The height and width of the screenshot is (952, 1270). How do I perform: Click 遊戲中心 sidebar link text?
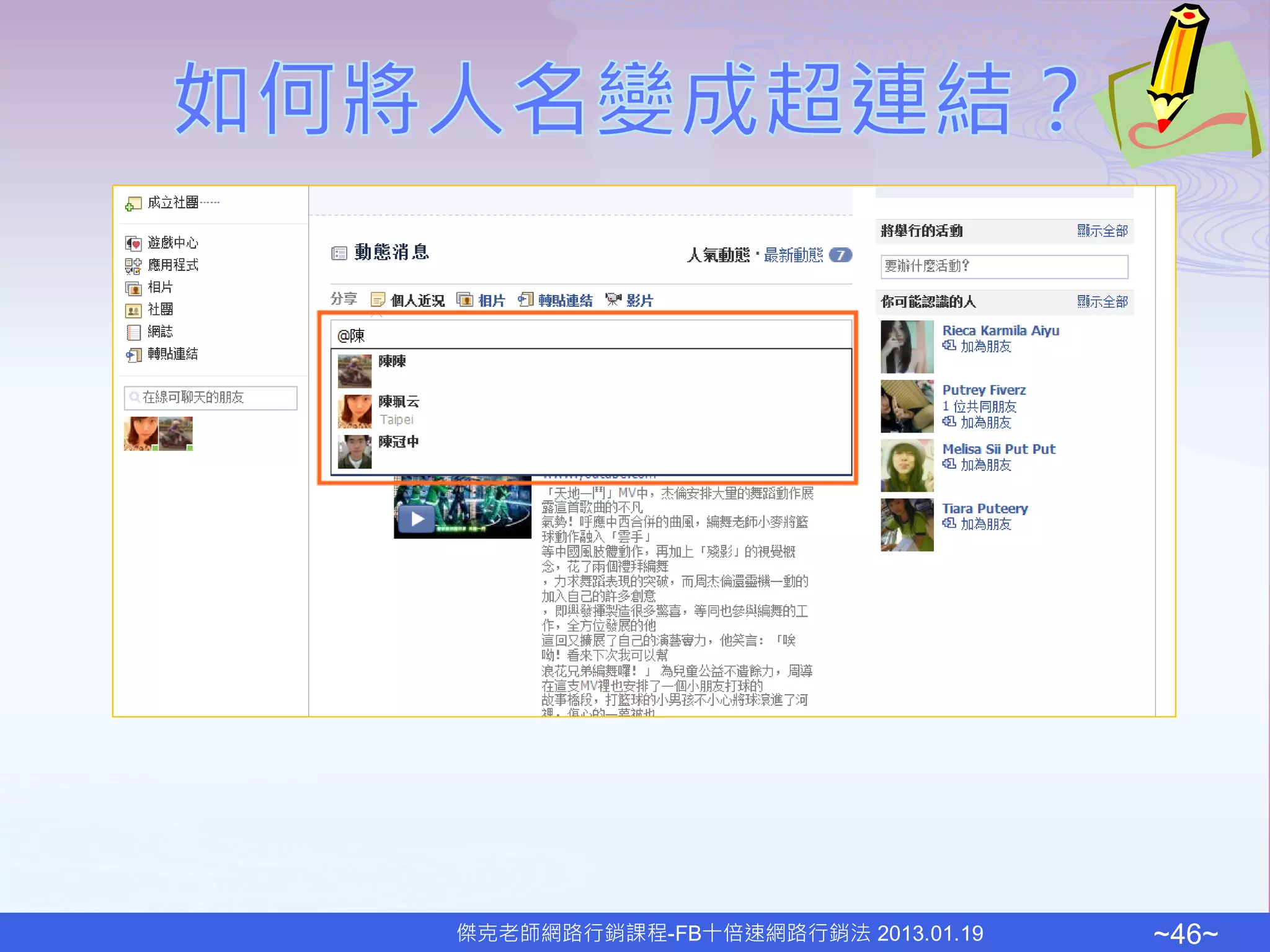pos(173,243)
